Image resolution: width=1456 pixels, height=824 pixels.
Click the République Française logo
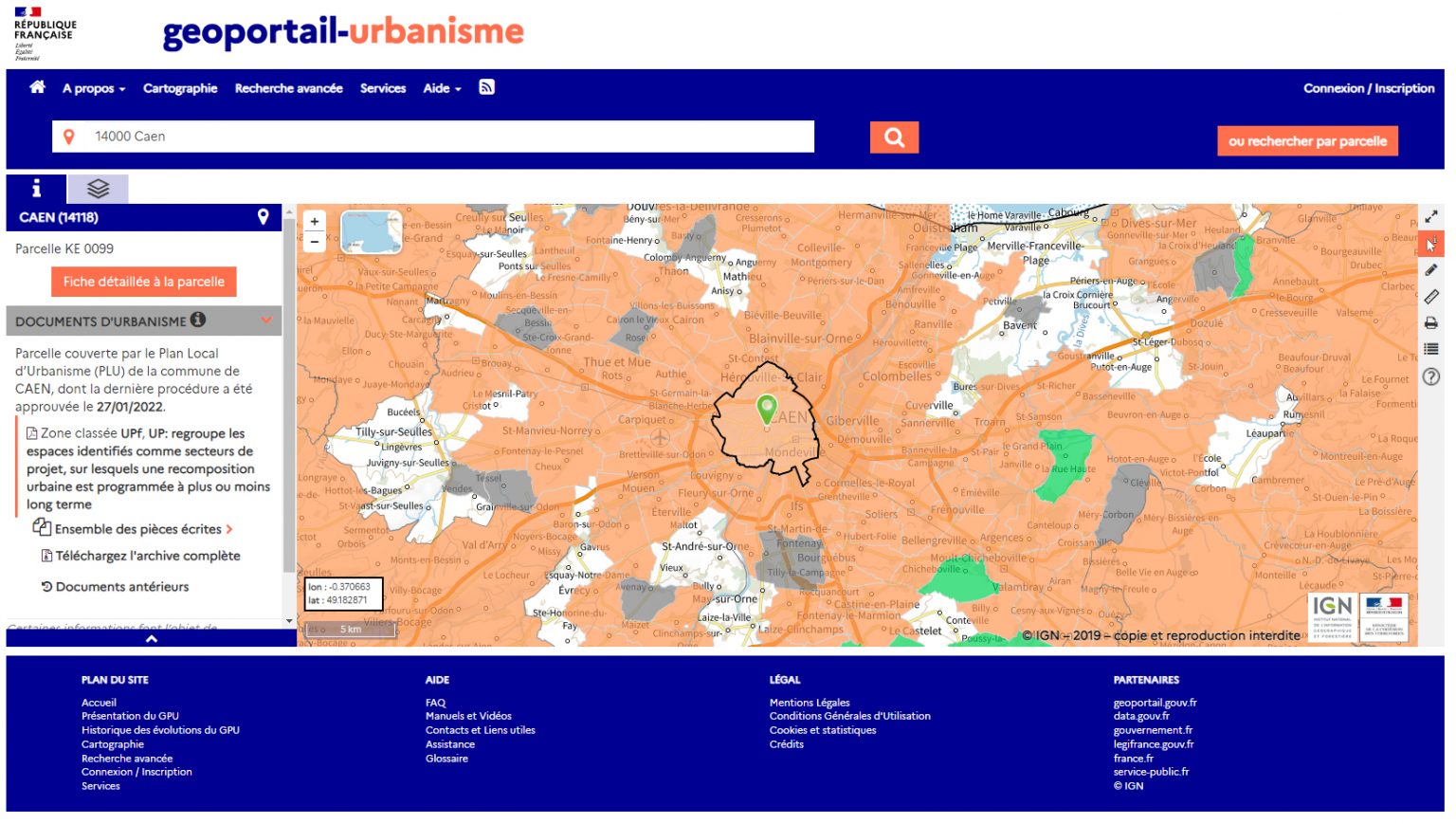[45, 34]
